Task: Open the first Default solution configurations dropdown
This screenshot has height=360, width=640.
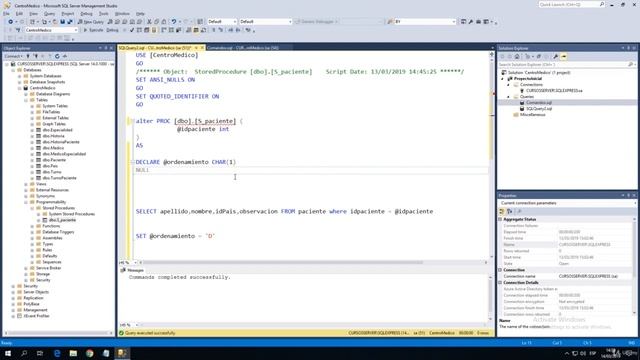Action: pos(222,22)
